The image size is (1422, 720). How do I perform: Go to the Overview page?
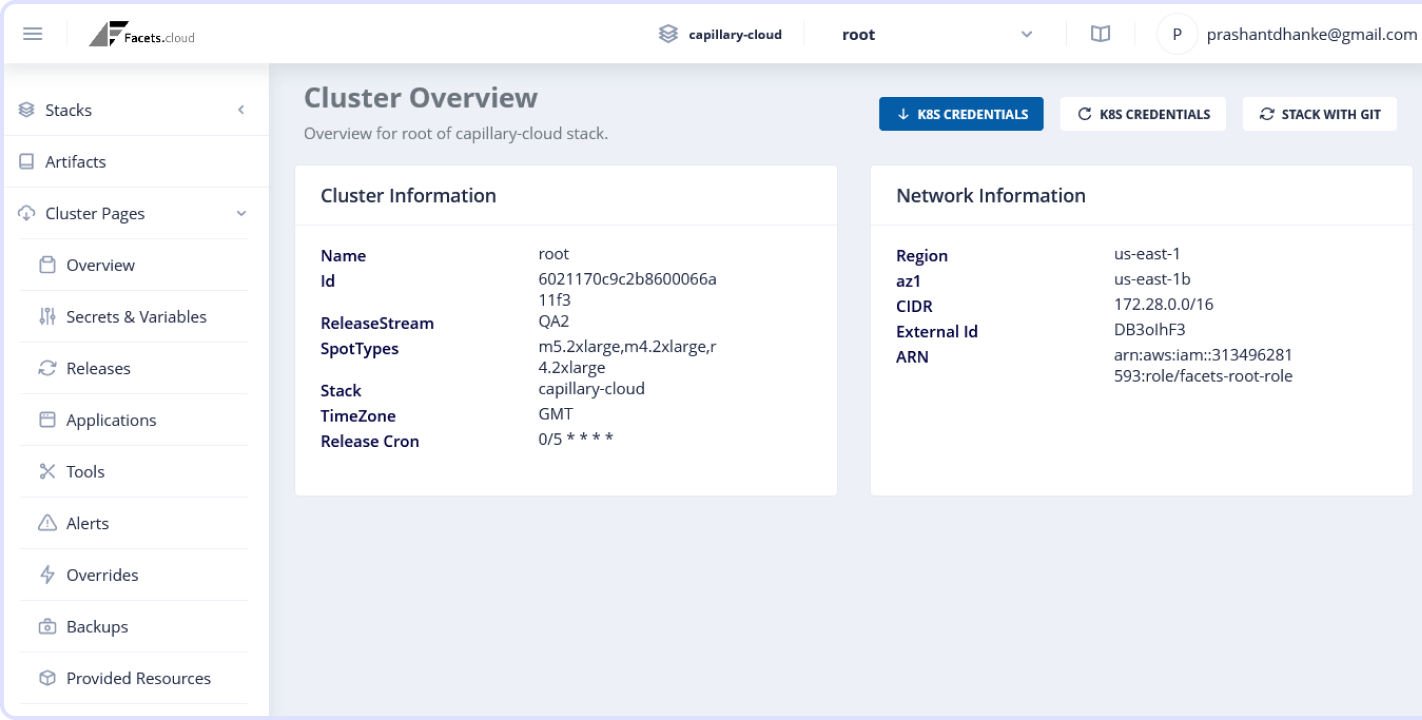pyautogui.click(x=134, y=265)
